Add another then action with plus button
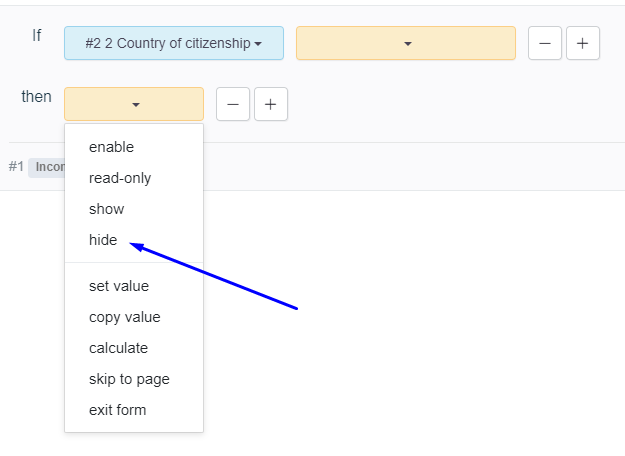 click(271, 104)
